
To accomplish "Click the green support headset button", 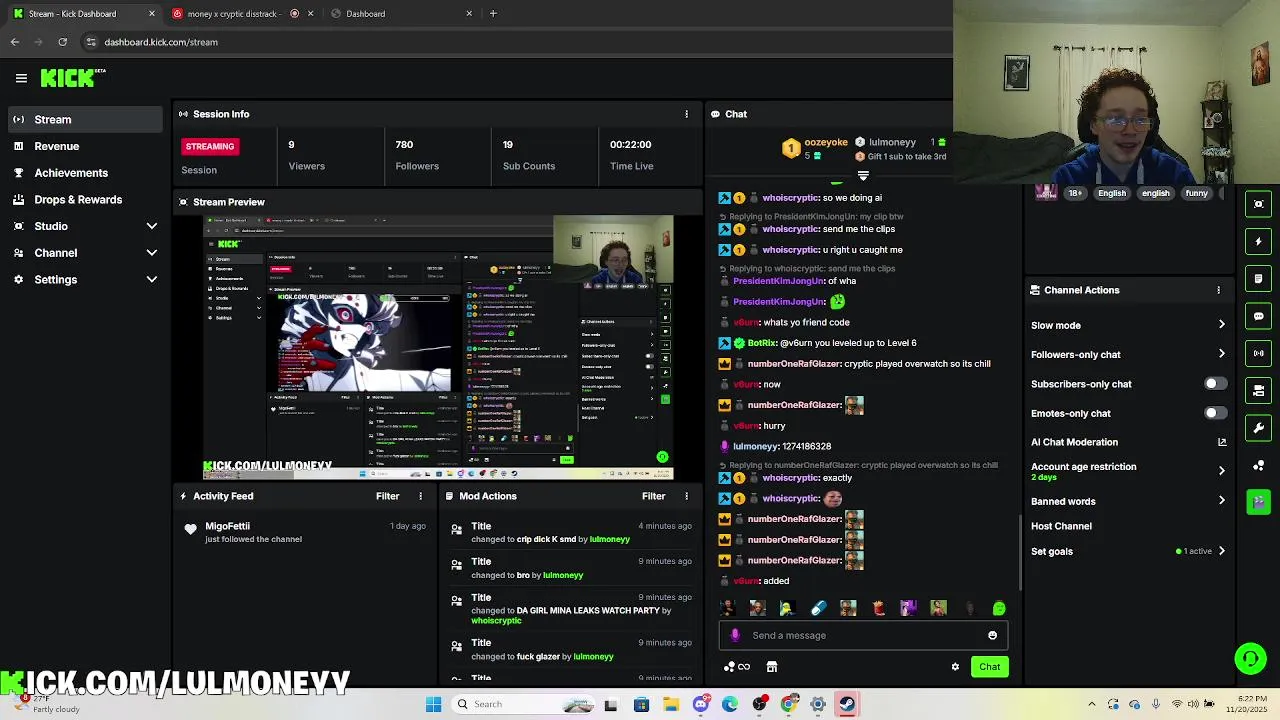I will click(1250, 658).
